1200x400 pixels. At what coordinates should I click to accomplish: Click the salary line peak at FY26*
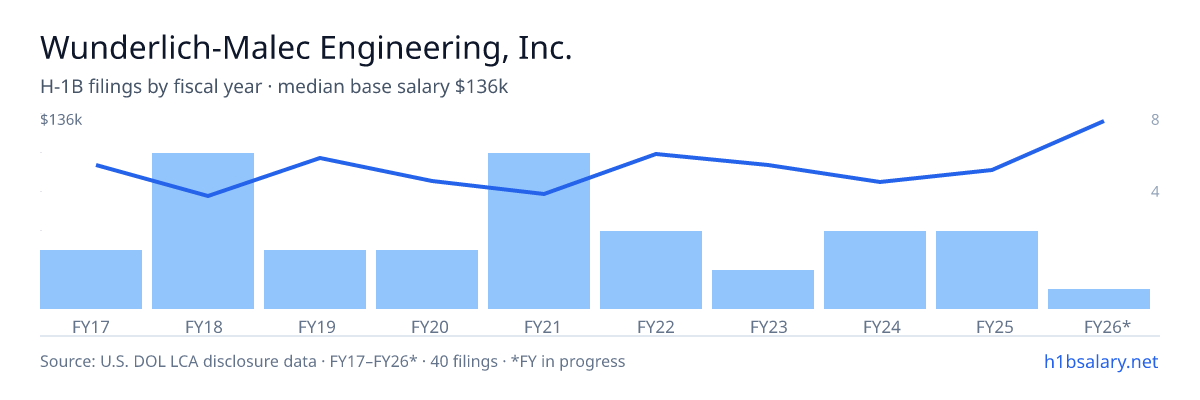pyautogui.click(x=1102, y=122)
